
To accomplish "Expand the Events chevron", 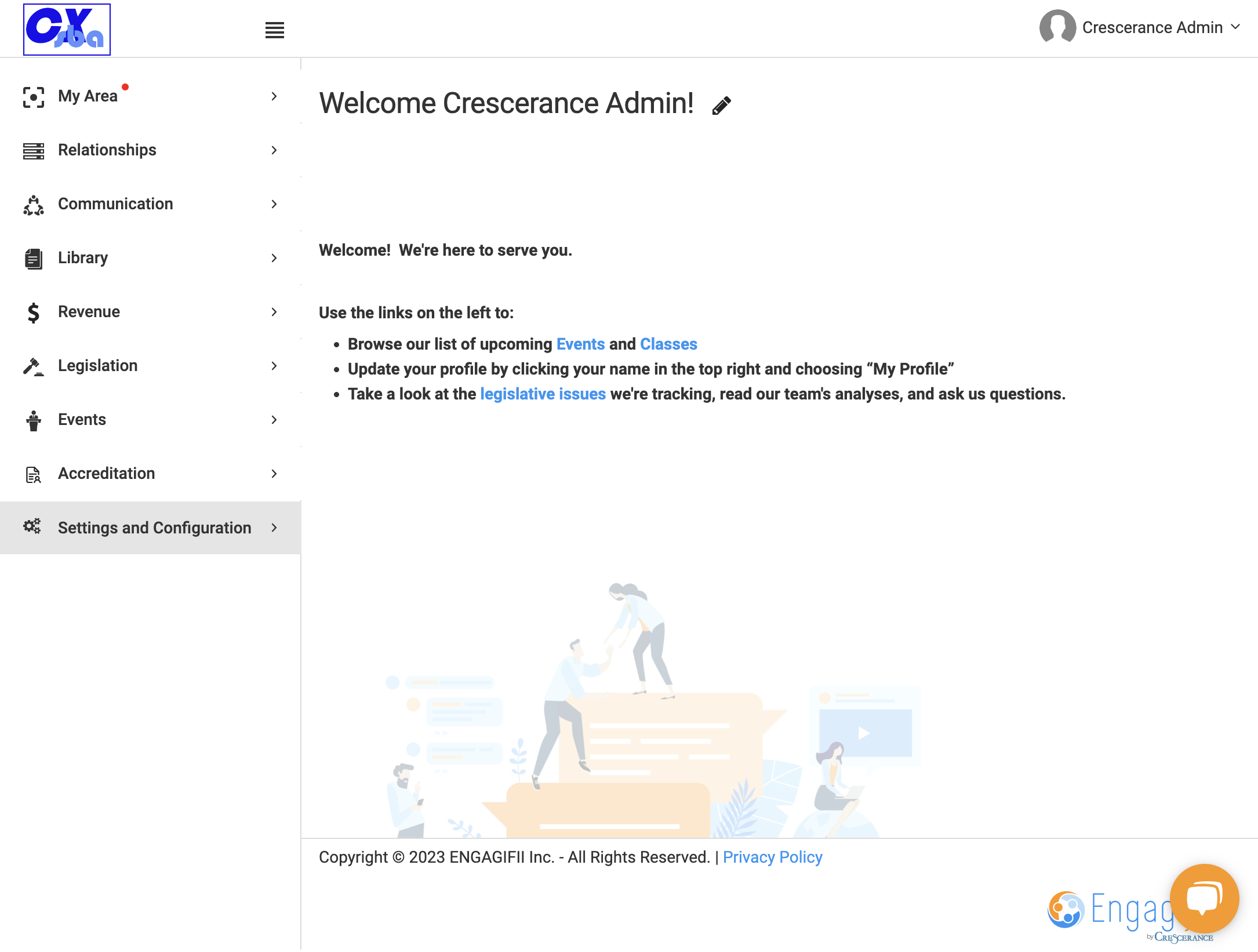I will pos(274,420).
